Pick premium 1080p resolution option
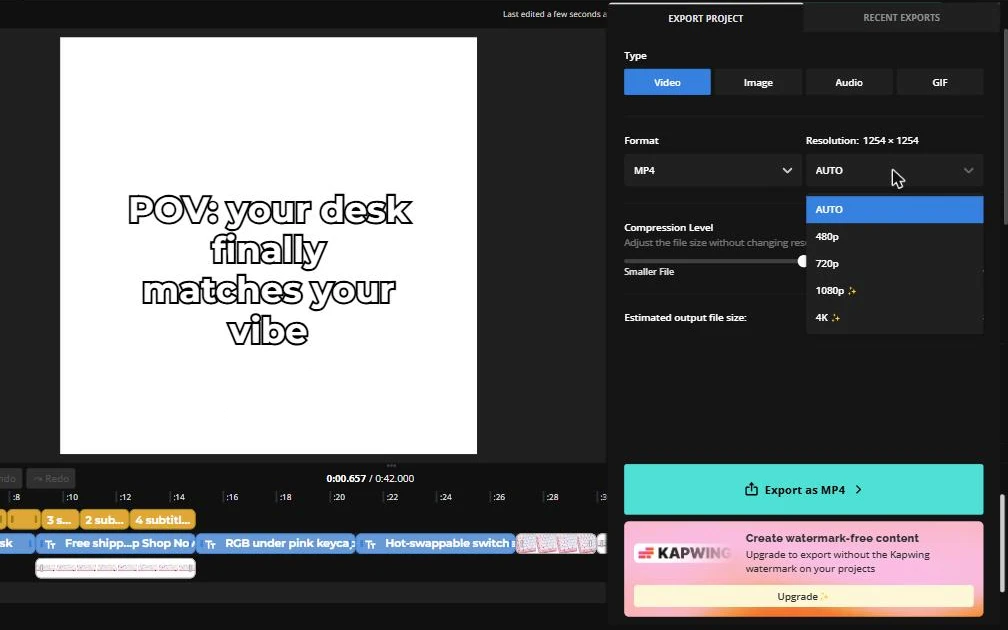1008x630 pixels. 894,291
